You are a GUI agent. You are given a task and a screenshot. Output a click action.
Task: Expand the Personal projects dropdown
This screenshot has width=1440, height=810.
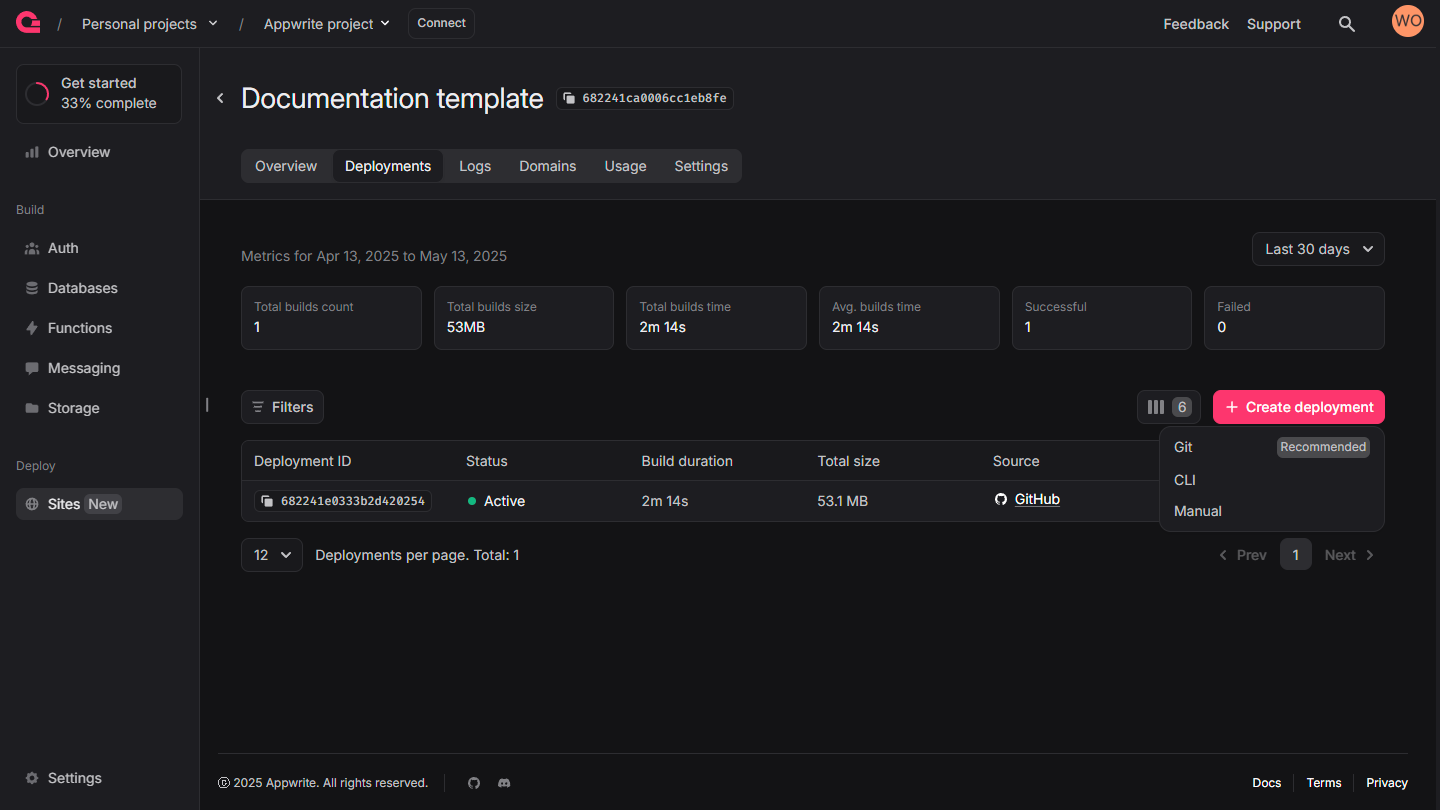point(150,24)
